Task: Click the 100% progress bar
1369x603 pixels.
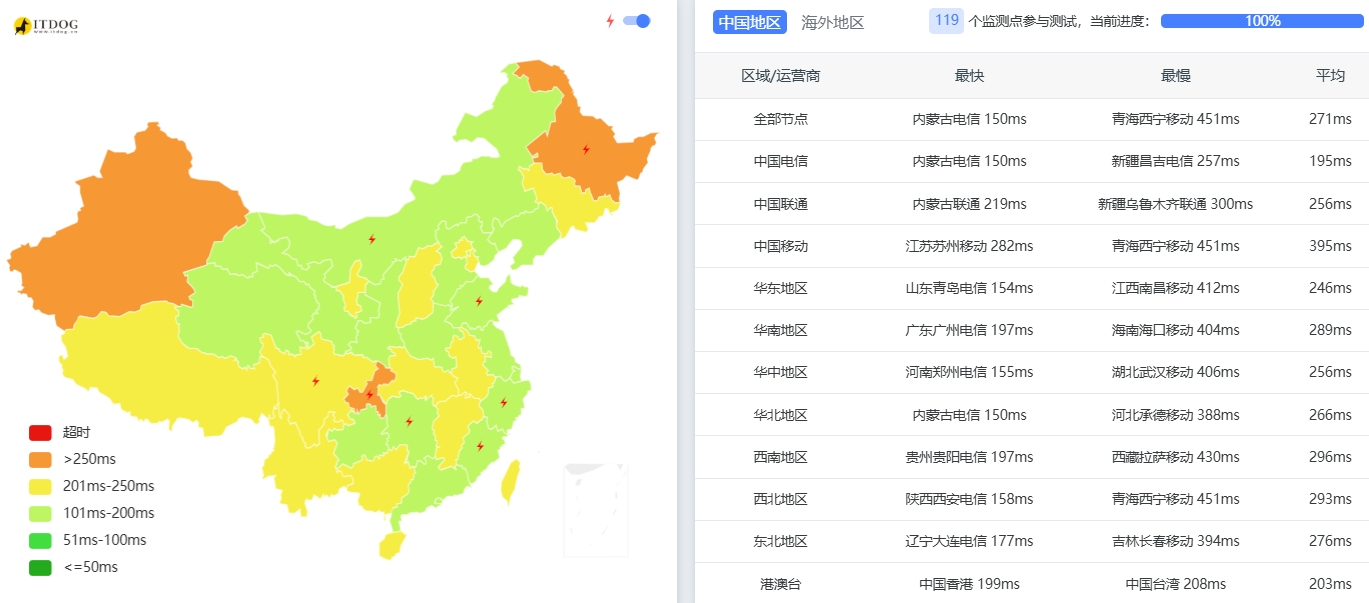Action: (x=1262, y=21)
